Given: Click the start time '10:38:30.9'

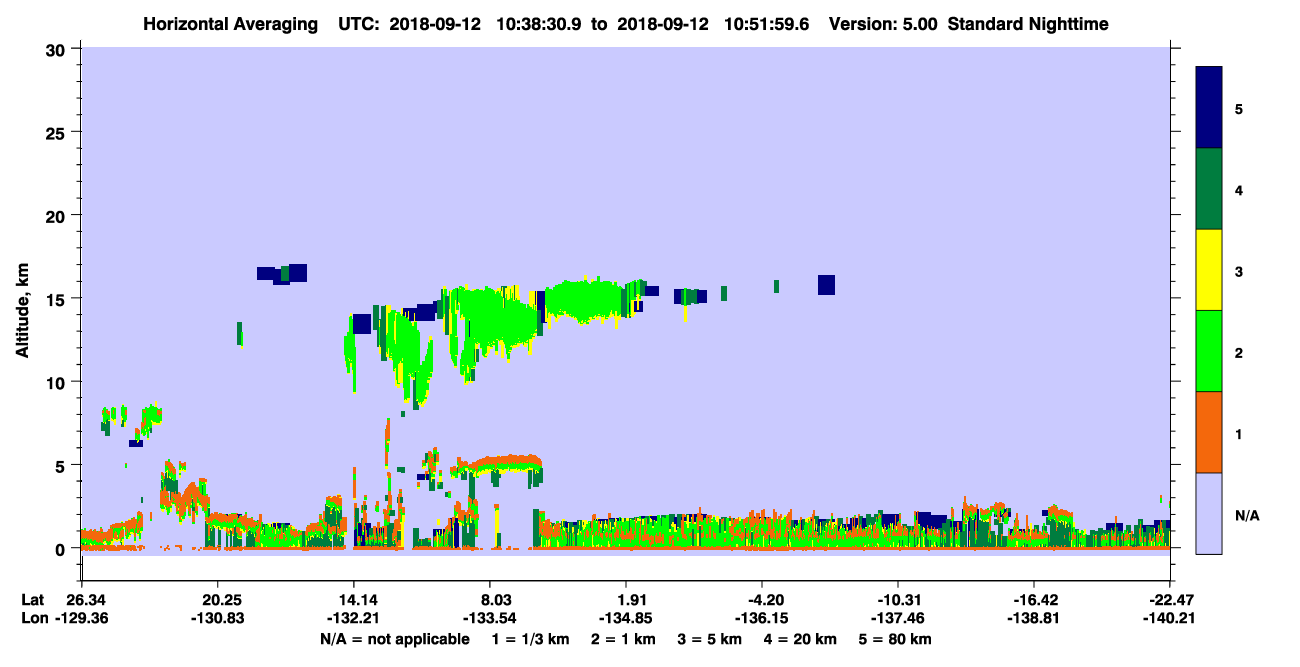Looking at the screenshot, I should pos(539,24).
